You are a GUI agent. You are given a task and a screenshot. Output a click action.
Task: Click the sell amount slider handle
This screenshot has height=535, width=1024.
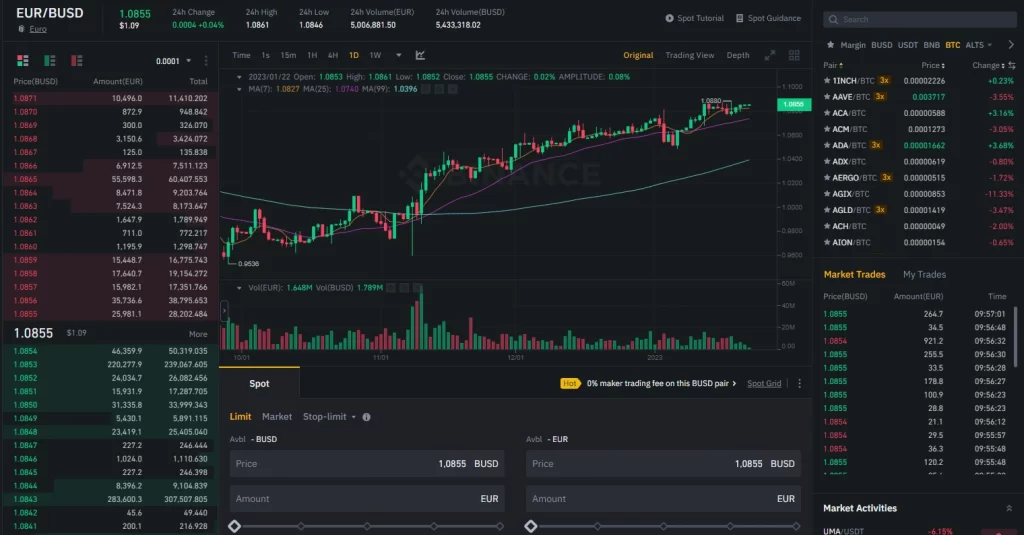[531, 527]
